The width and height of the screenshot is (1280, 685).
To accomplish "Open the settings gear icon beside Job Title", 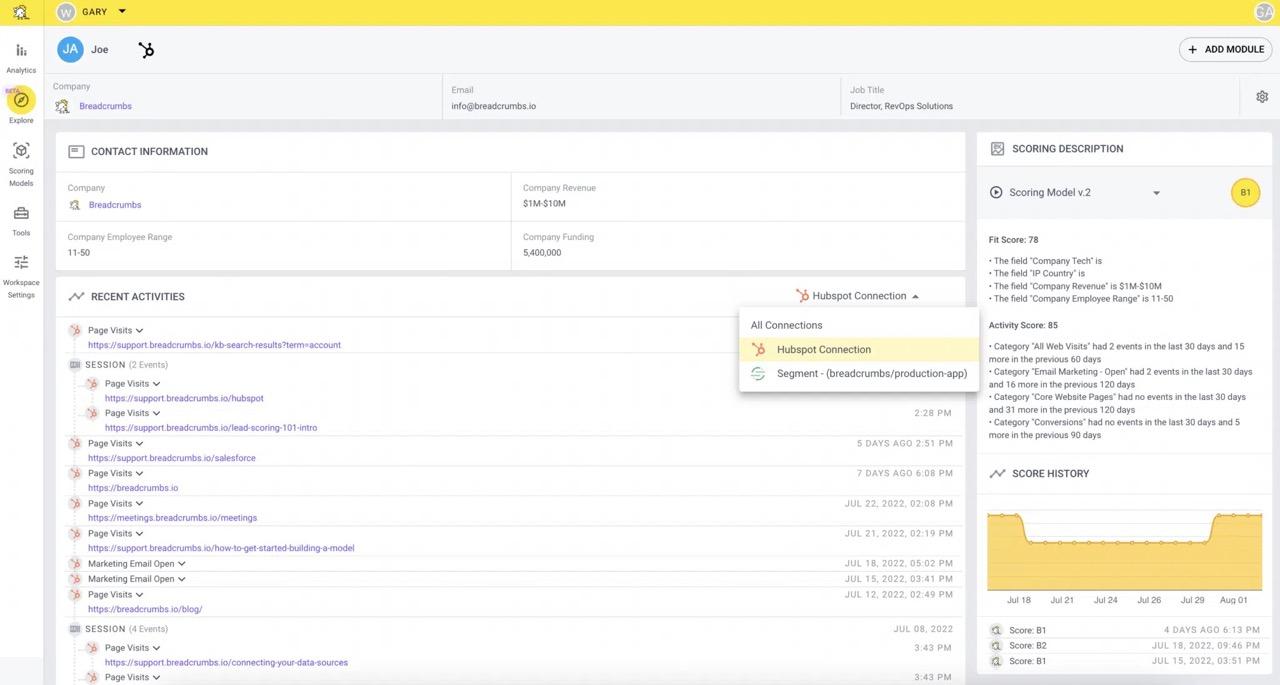I will 1262,97.
